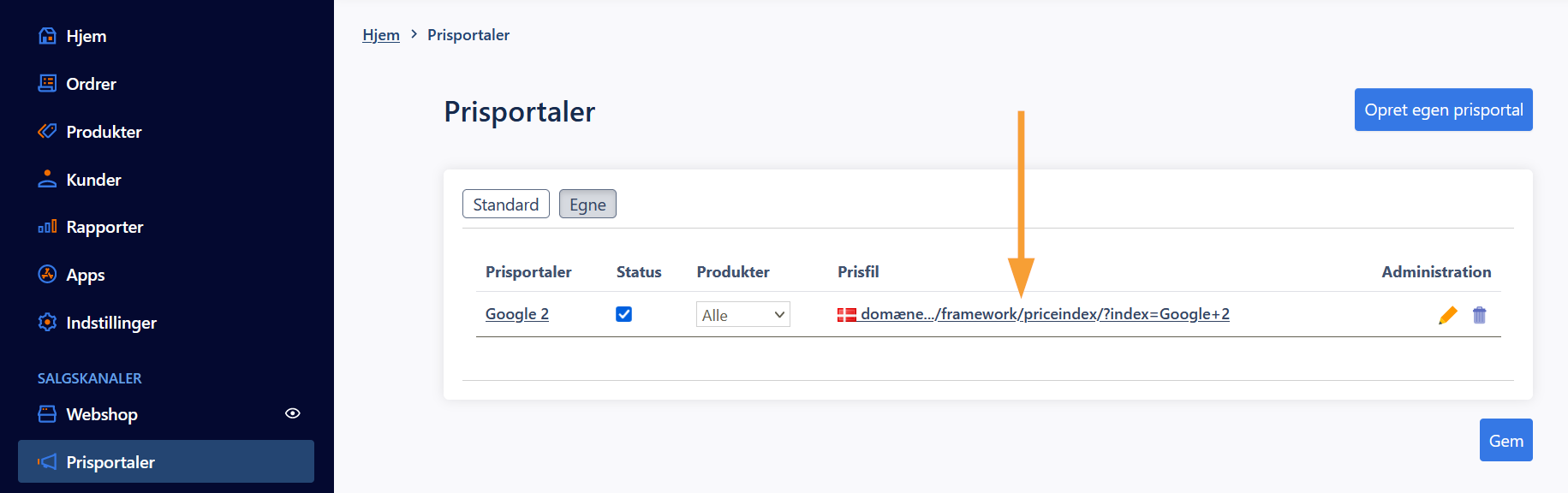This screenshot has height=493, width=1568.
Task: Uncheck the Status checkbox for Google 2
Action: pos(624,314)
